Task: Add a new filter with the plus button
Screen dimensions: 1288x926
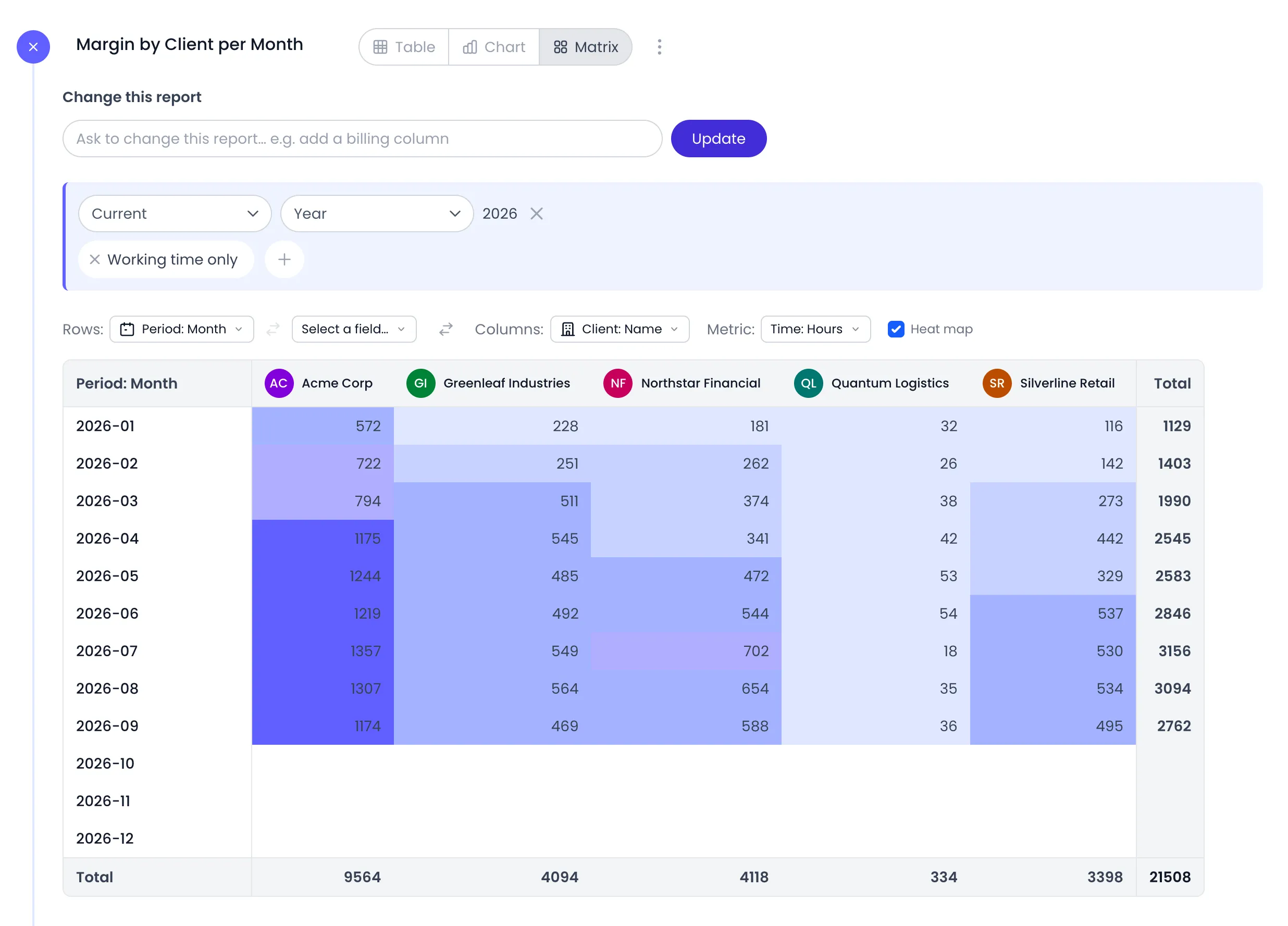Action: pos(284,259)
